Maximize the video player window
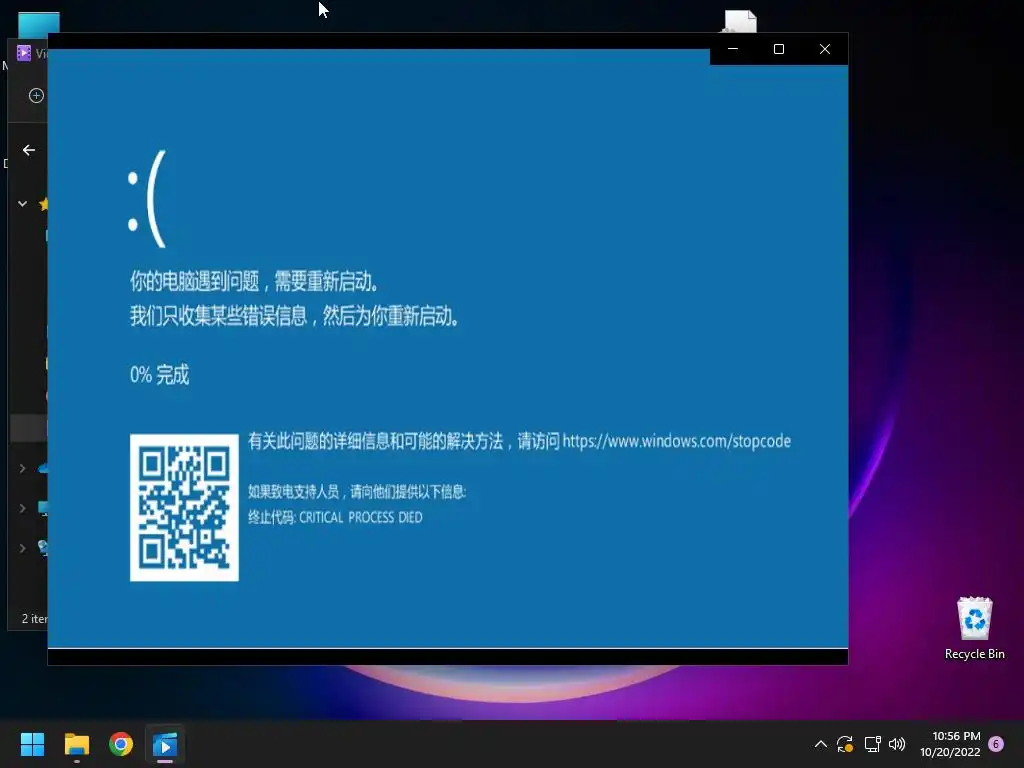The height and width of the screenshot is (768, 1024). [x=778, y=49]
